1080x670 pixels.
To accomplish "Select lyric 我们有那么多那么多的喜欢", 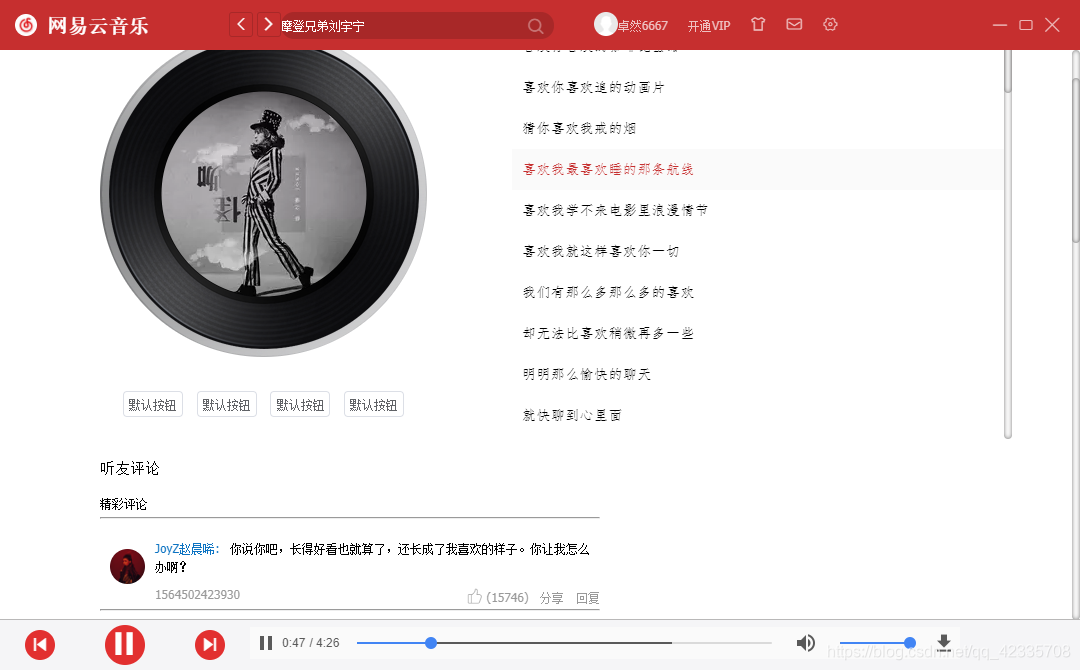I will click(608, 292).
